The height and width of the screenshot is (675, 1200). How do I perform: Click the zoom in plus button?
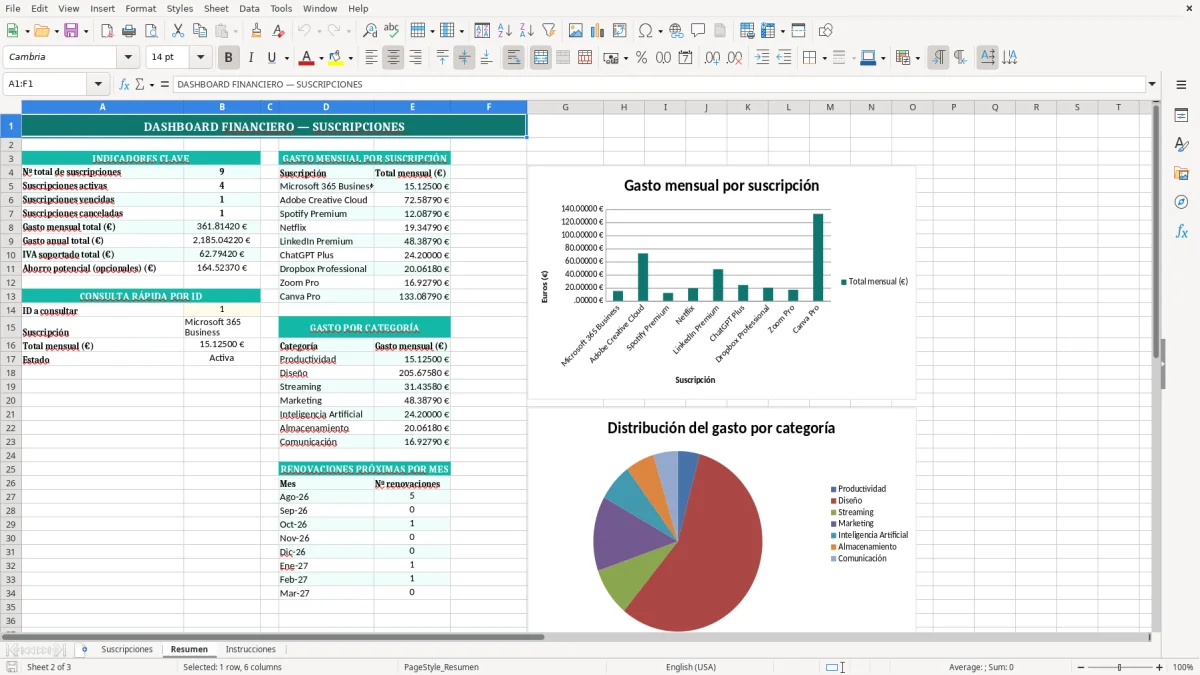pos(1160,667)
